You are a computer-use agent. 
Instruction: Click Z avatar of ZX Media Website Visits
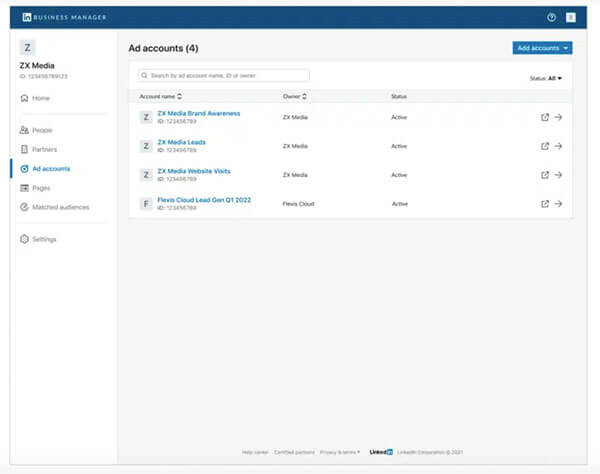(146, 175)
